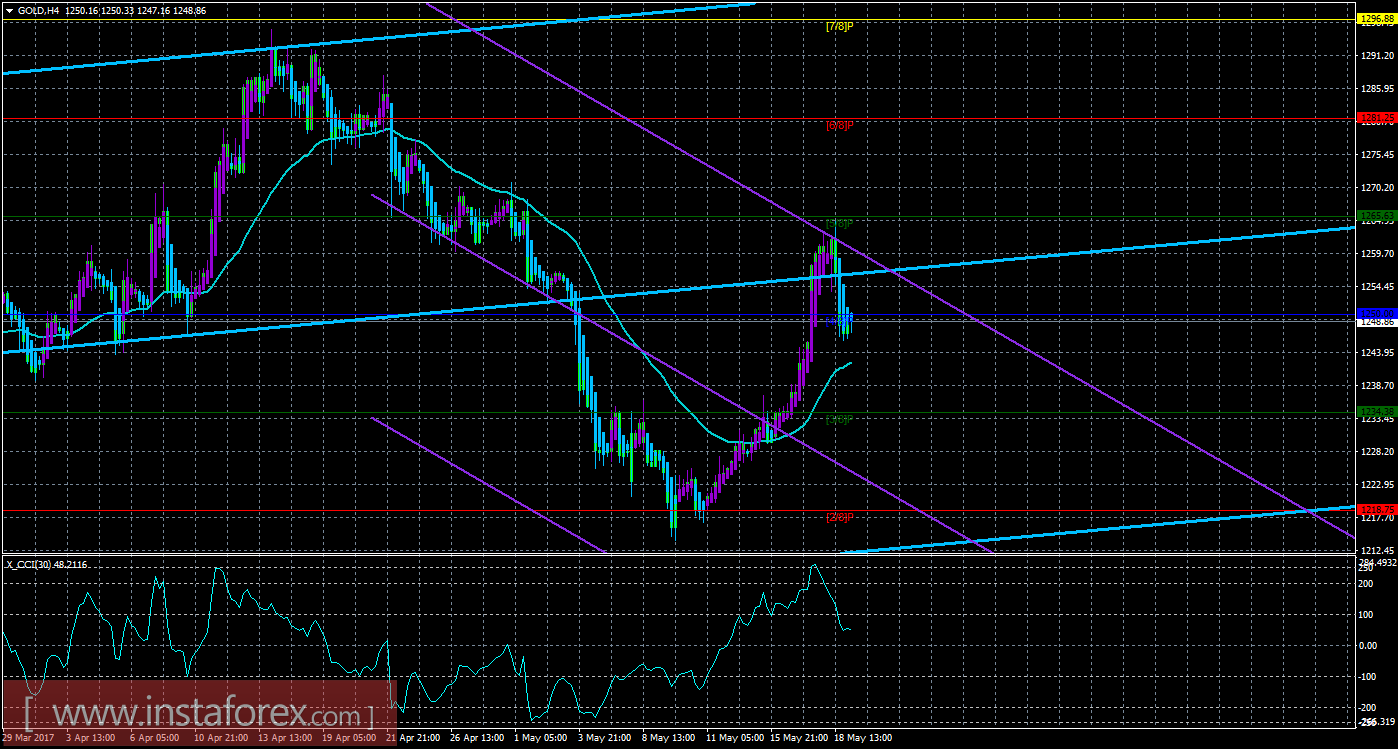1398x749 pixels.
Task: Open the chart menu triangle beside GOLD,H4
Action: click(x=9, y=9)
